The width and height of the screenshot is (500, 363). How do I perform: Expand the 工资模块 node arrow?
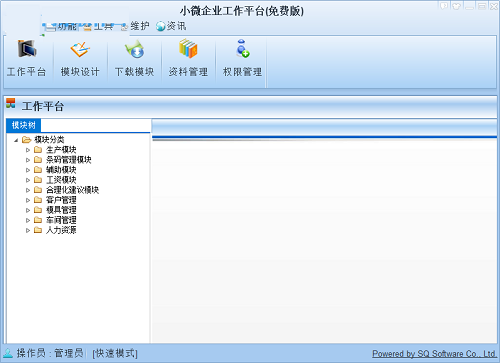coord(28,180)
